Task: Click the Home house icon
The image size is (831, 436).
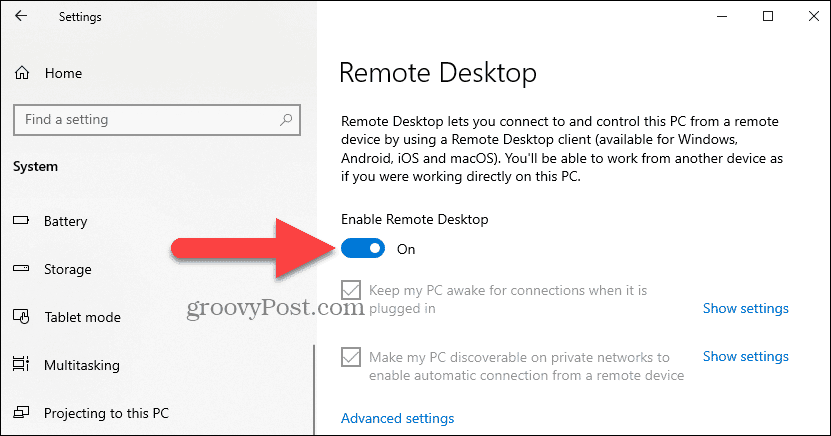Action: [22, 73]
